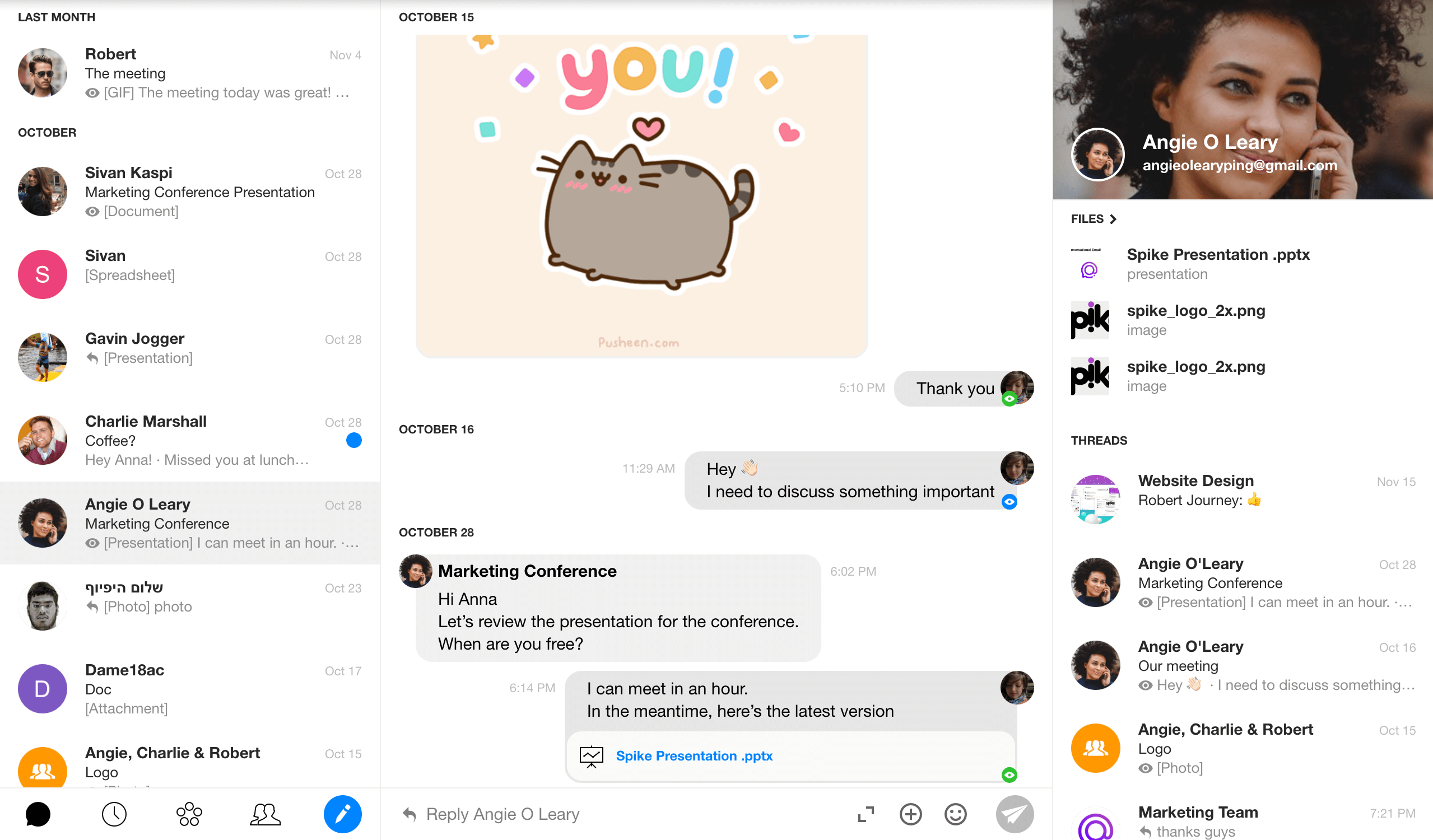This screenshot has height=840, width=1433.
Task: Click the expand/fullscreen message icon
Action: pyautogui.click(x=865, y=813)
